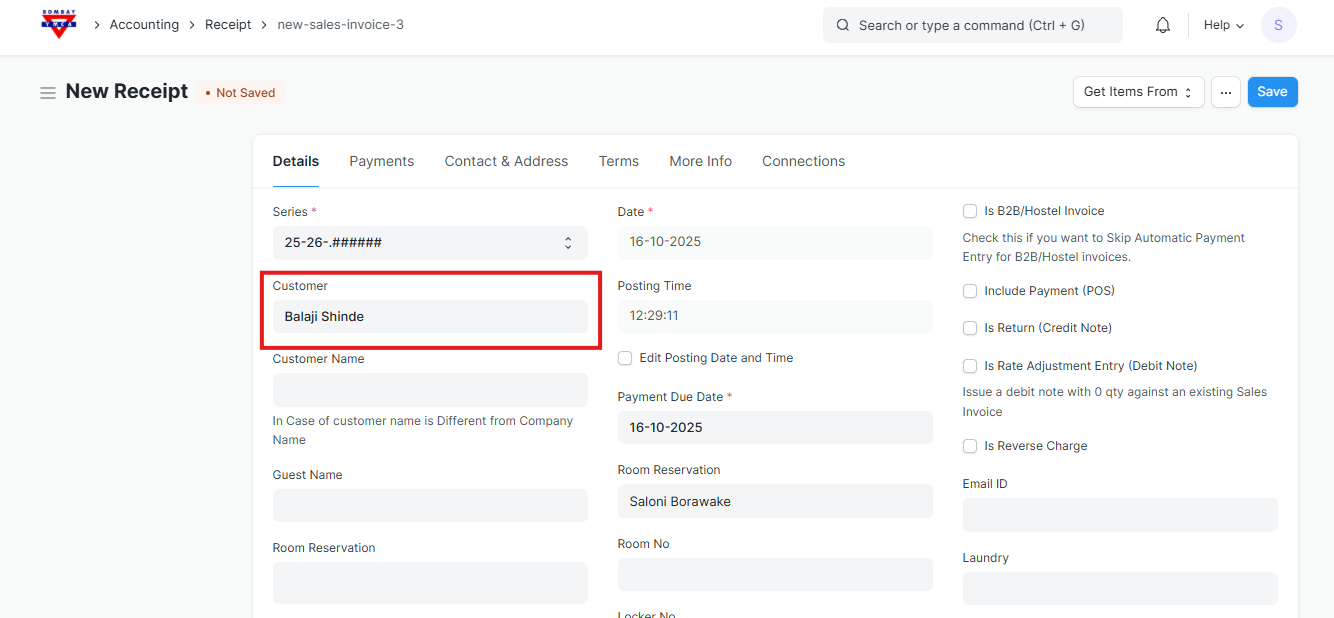Toggle the sidebar hamburger menu icon
Viewport: 1334px width, 618px height.
click(47, 93)
